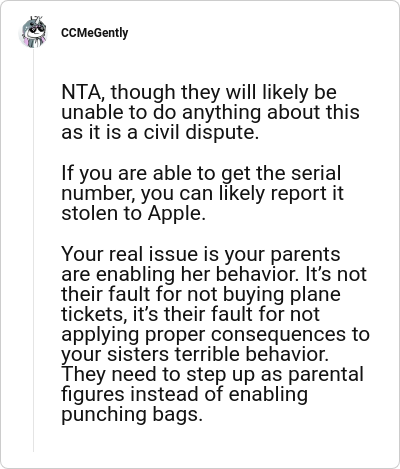Viewport: 400px width, 469px height.
Task: Open the CCMeGently username profile link
Action: point(95,33)
